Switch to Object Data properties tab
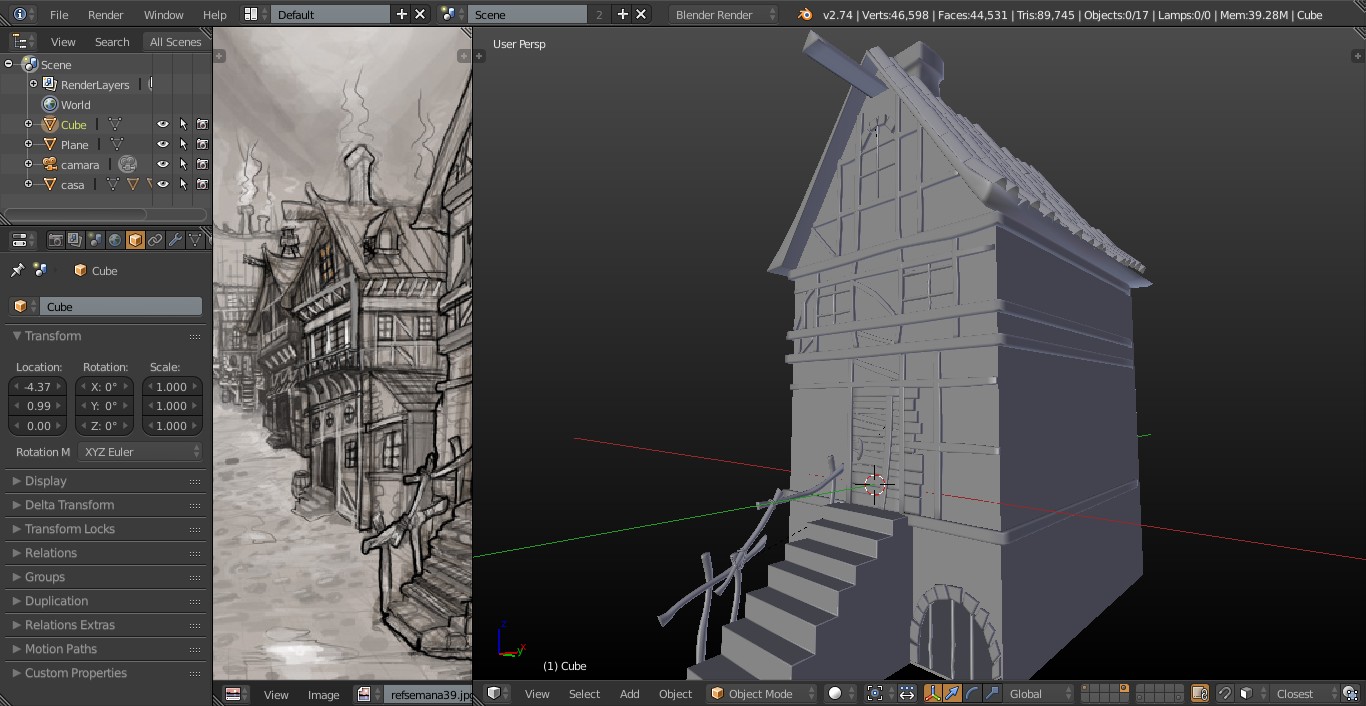This screenshot has width=1366, height=706. [195, 240]
